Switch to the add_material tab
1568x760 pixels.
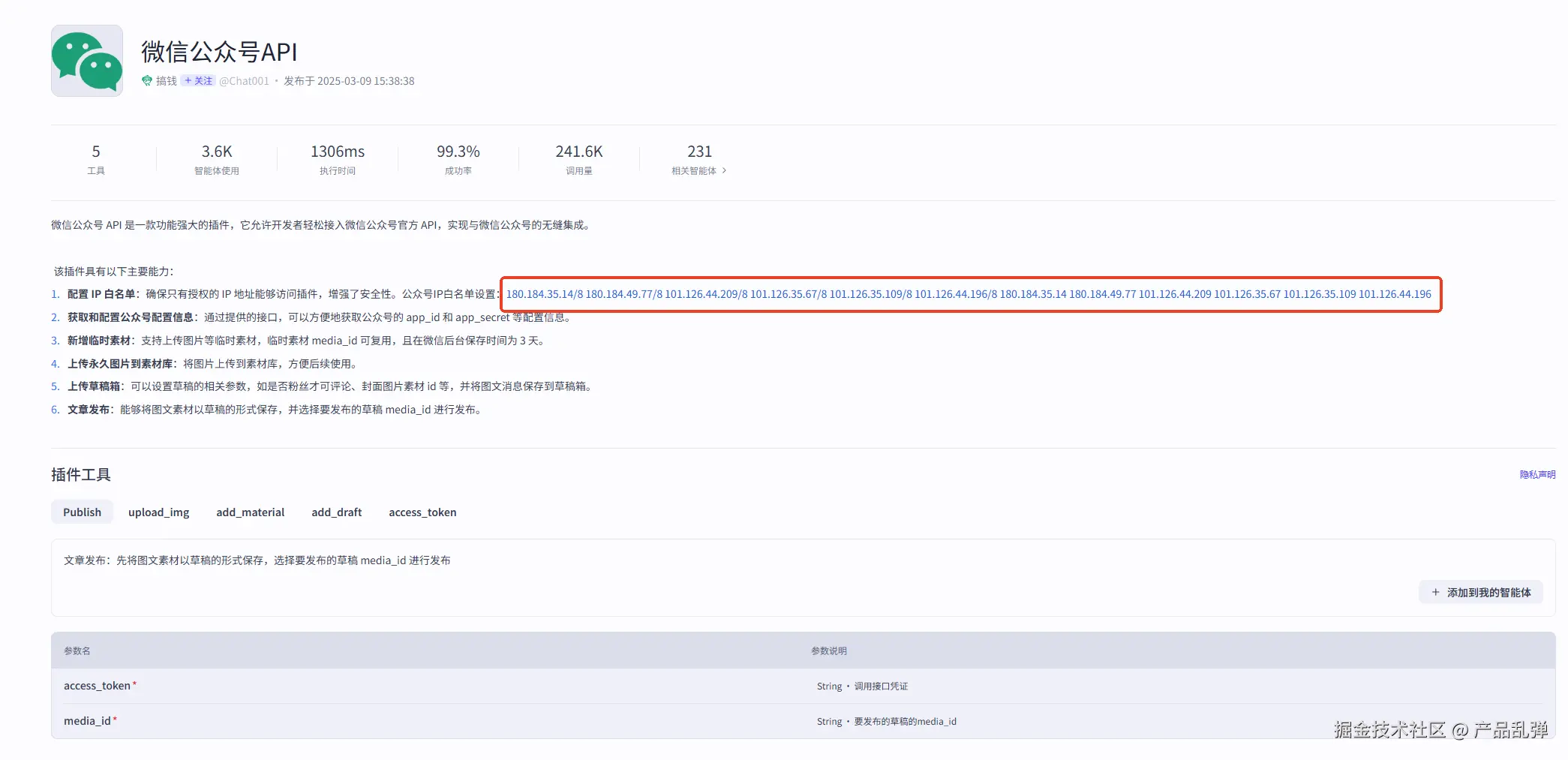(x=251, y=512)
